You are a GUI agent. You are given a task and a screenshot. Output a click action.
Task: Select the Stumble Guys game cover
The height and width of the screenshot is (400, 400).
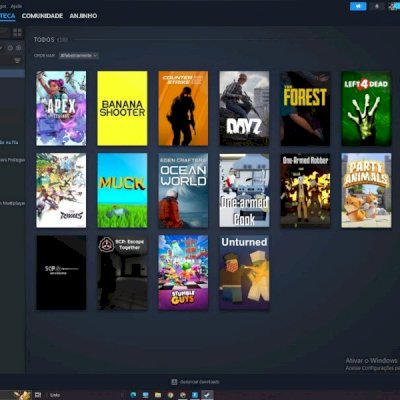point(183,273)
